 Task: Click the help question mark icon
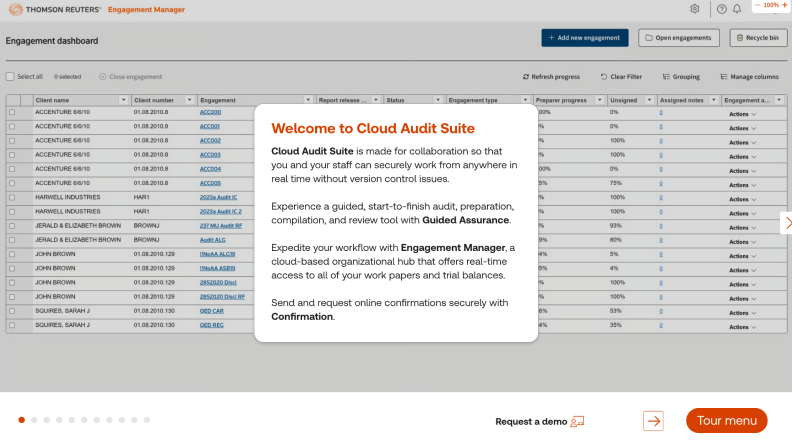[722, 9]
